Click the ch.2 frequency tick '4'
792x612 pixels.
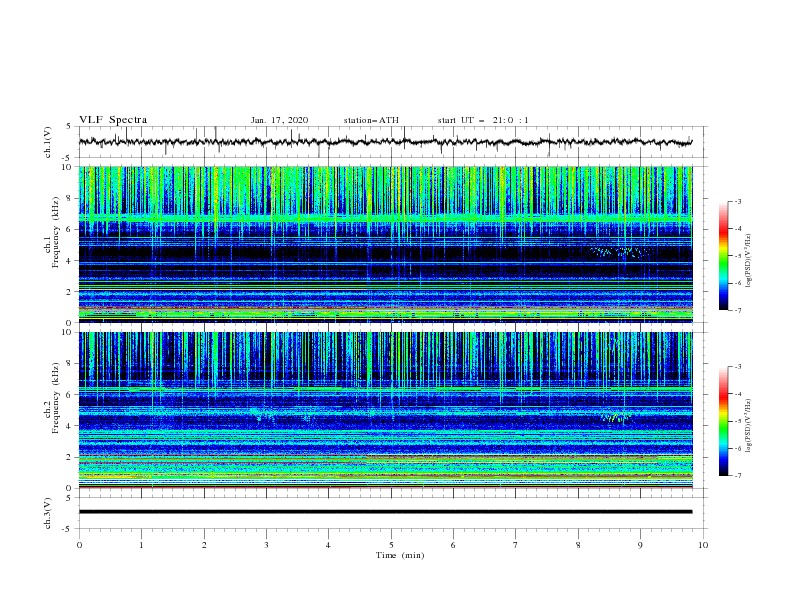[x=70, y=426]
